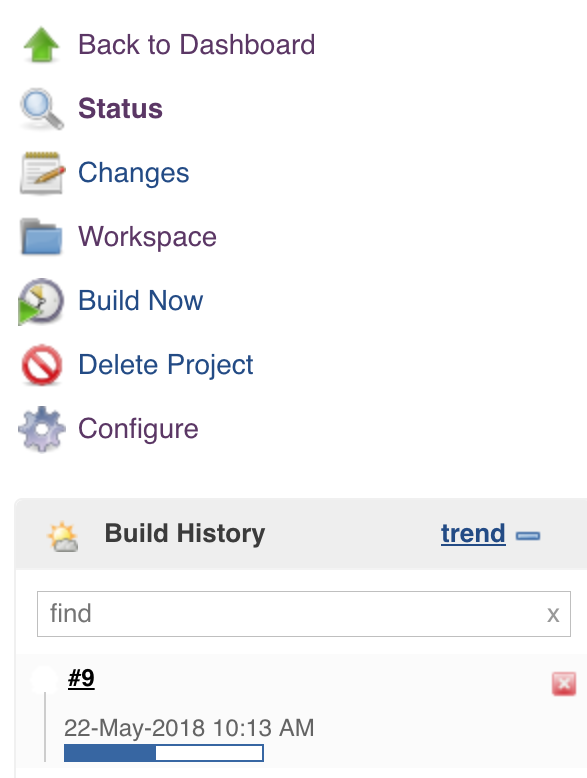Cancel build #9 with red X button
587x778 pixels.
point(564,684)
